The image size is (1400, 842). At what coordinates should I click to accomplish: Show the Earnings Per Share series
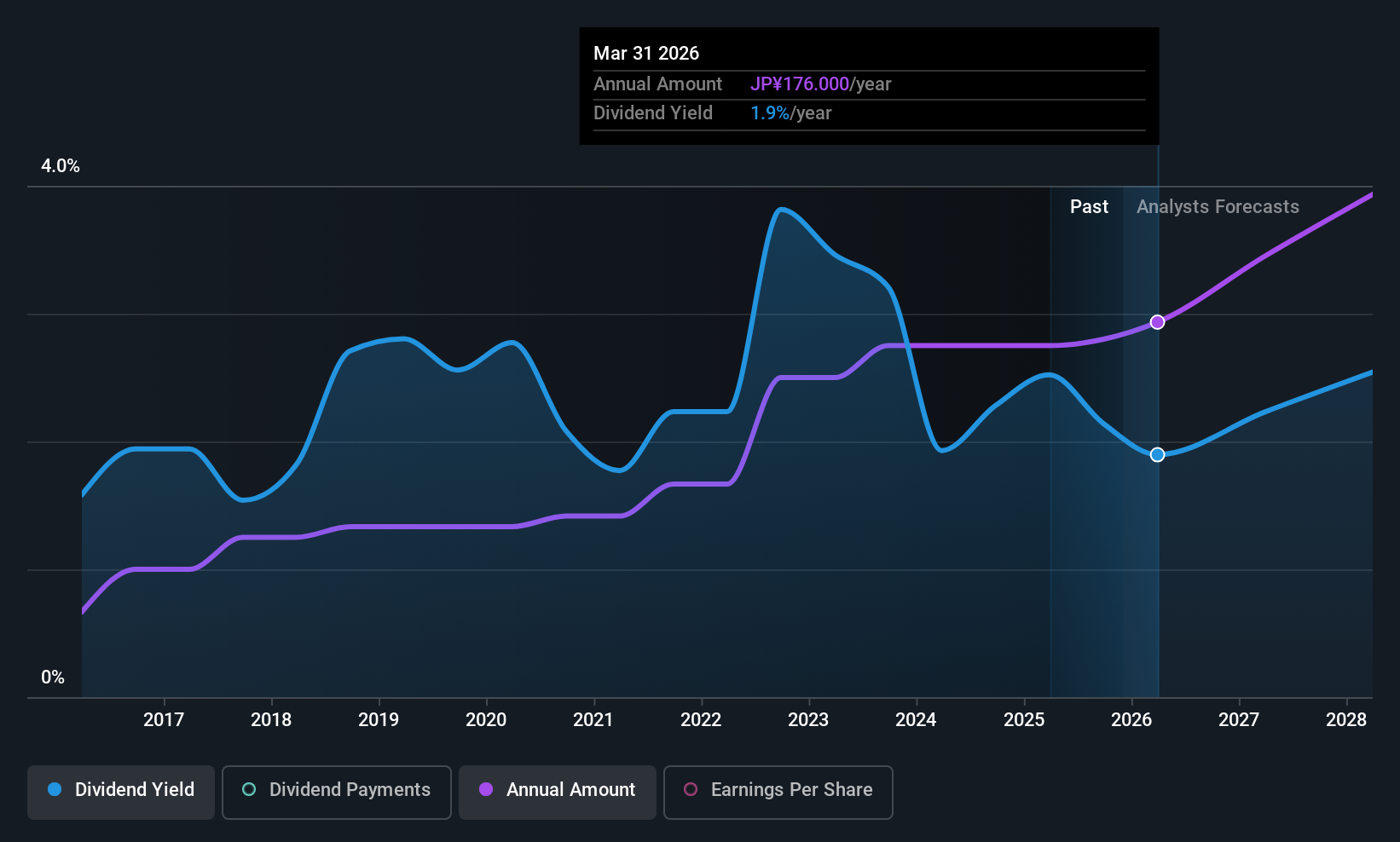778,791
